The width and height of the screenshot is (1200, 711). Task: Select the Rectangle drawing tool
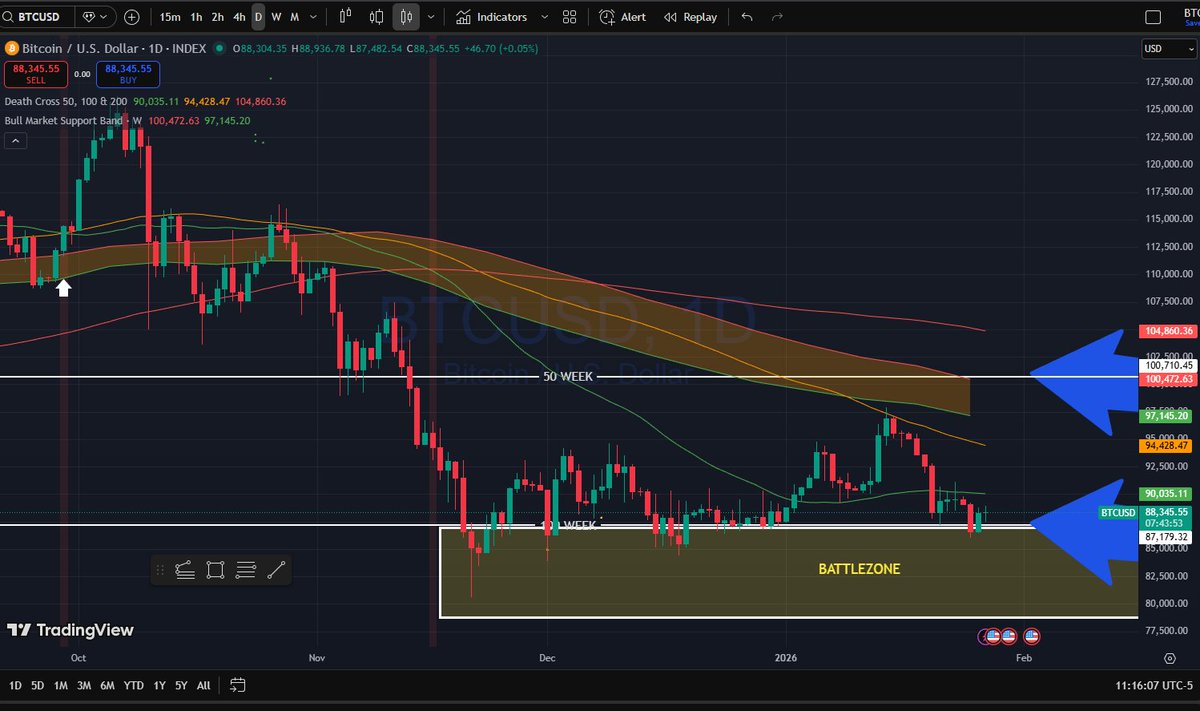coord(215,571)
